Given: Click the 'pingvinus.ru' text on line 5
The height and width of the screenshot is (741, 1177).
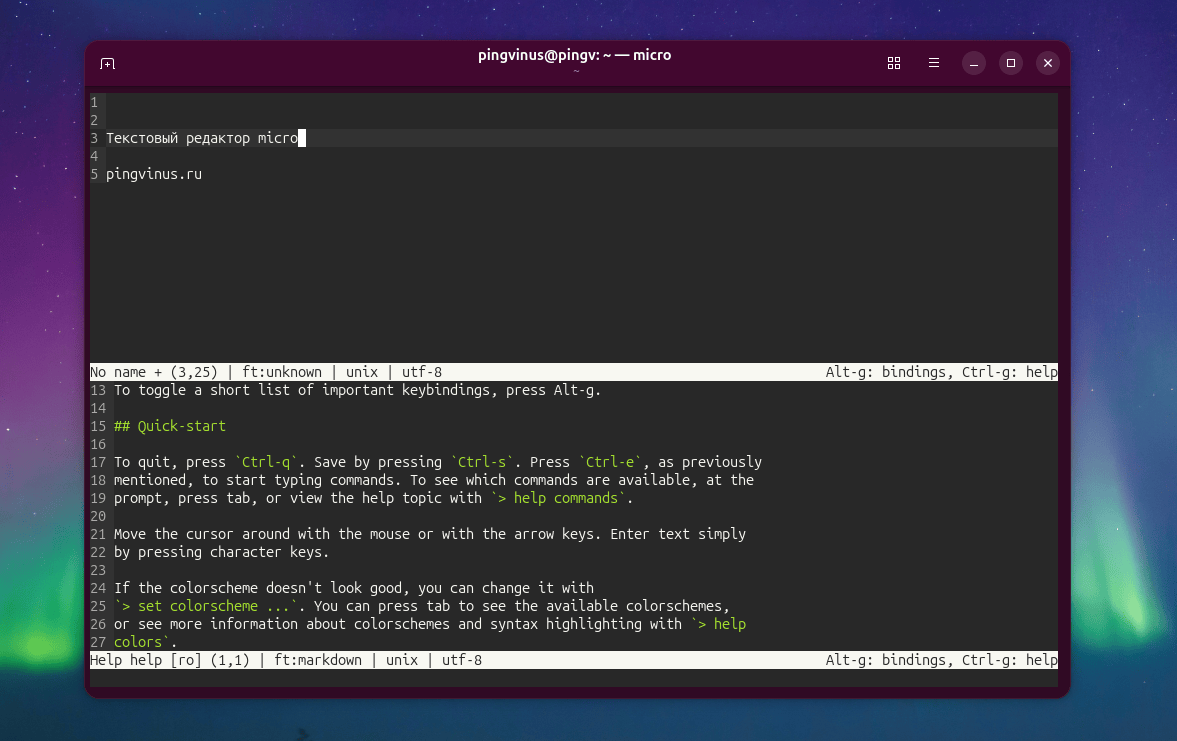Looking at the screenshot, I should (154, 174).
